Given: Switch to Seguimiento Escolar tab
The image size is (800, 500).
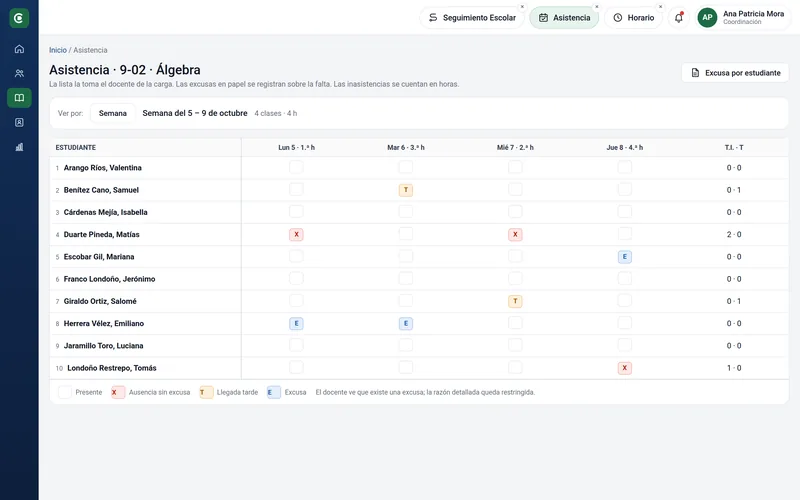Looking at the screenshot, I should click(472, 18).
